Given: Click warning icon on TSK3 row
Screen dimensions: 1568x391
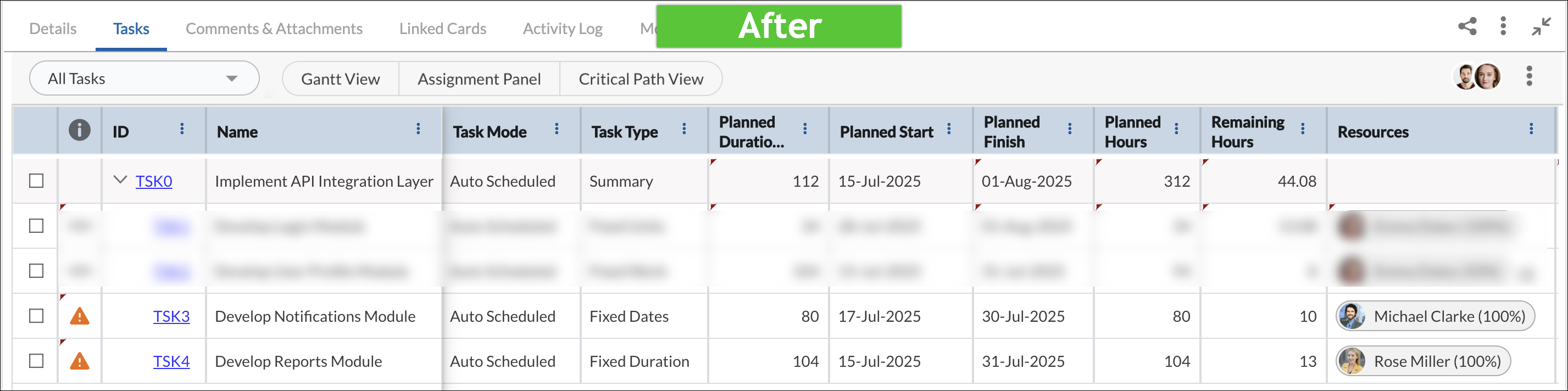Looking at the screenshot, I should (x=80, y=316).
